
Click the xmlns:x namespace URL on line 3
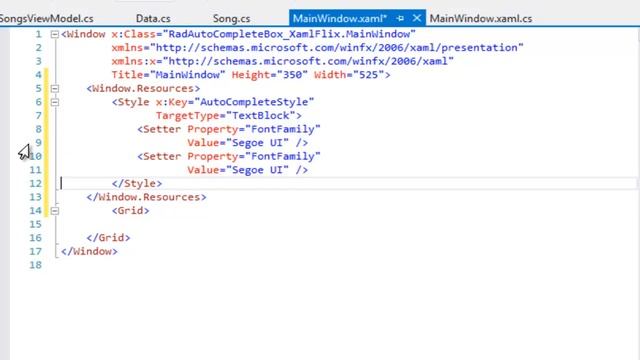click(x=308, y=61)
